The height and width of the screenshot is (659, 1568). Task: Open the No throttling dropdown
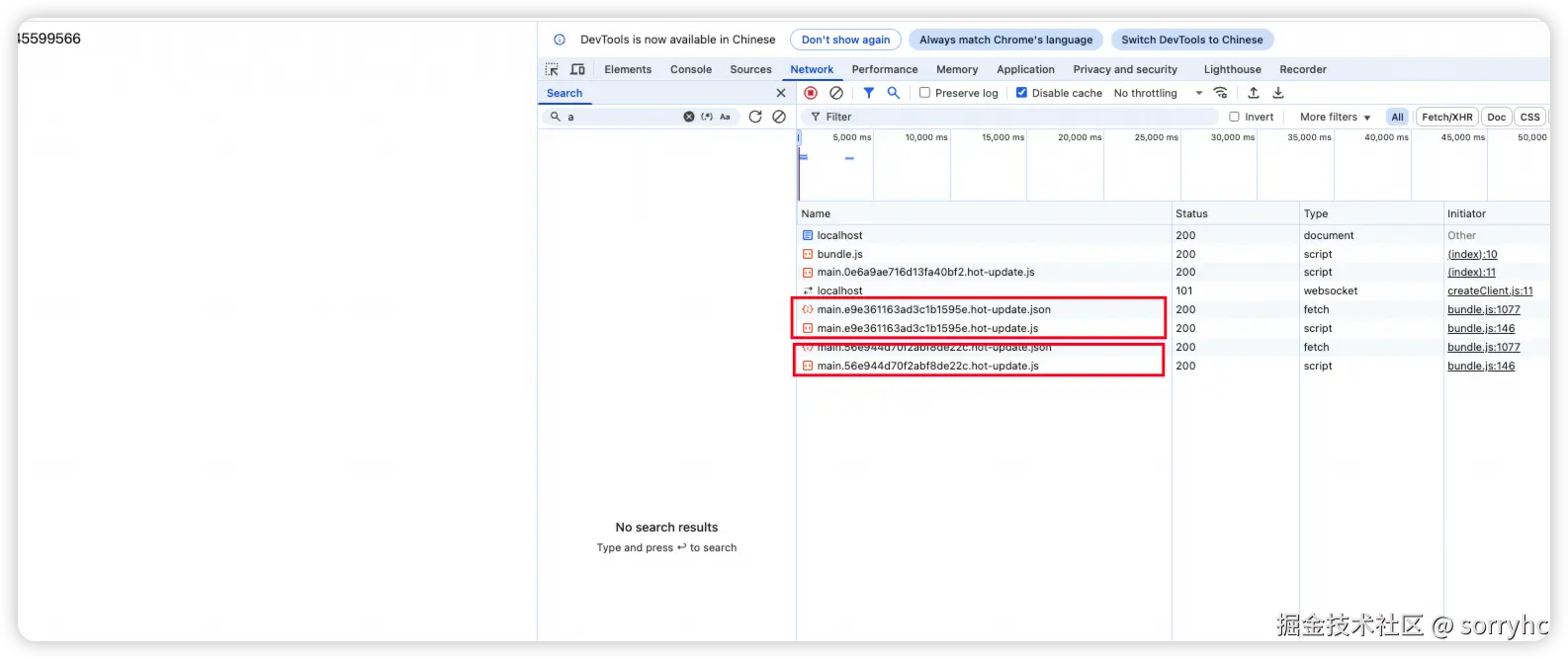[x=1158, y=93]
